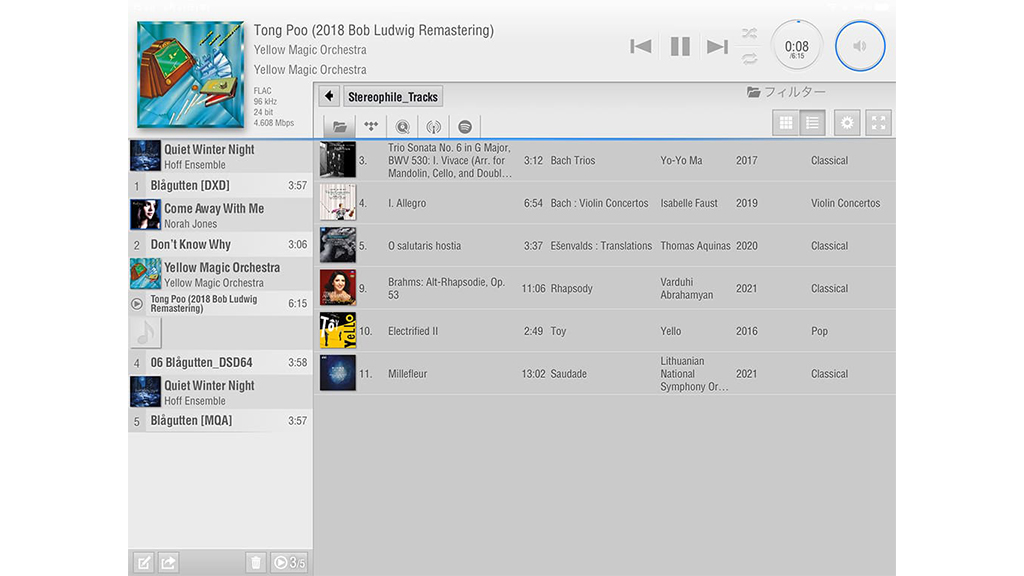Screen dimensions: 1024x576
Task: Click the now-playing album artwork
Action: pyautogui.click(x=191, y=74)
